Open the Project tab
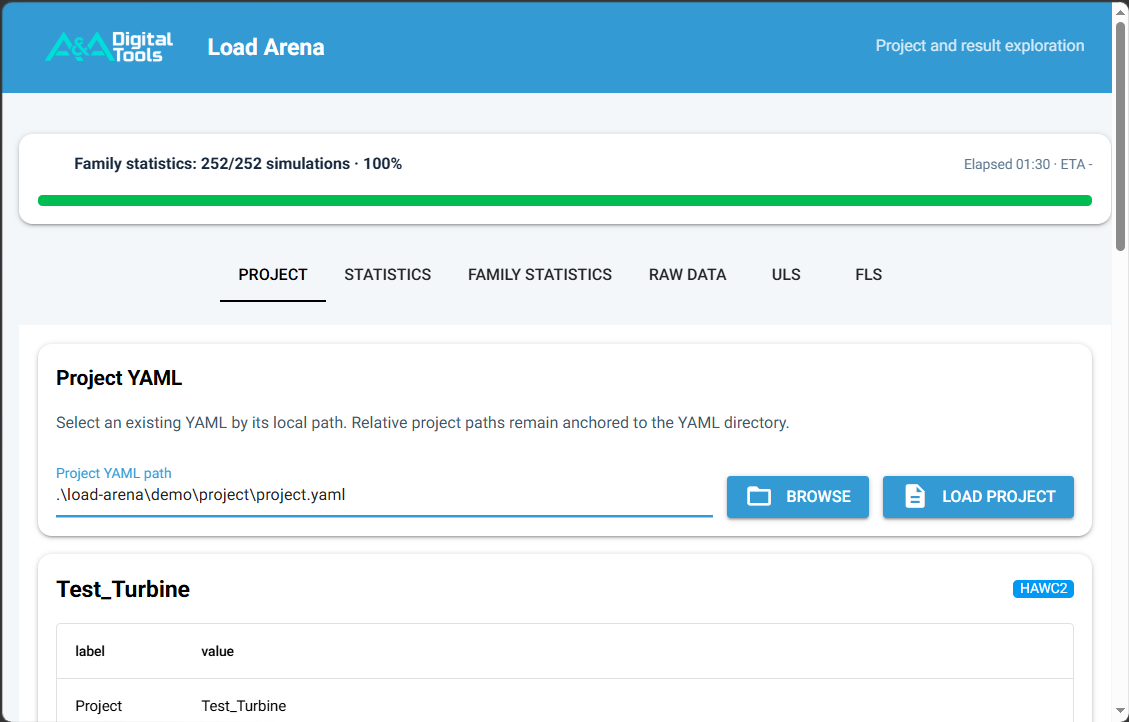The image size is (1129, 722). (273, 275)
